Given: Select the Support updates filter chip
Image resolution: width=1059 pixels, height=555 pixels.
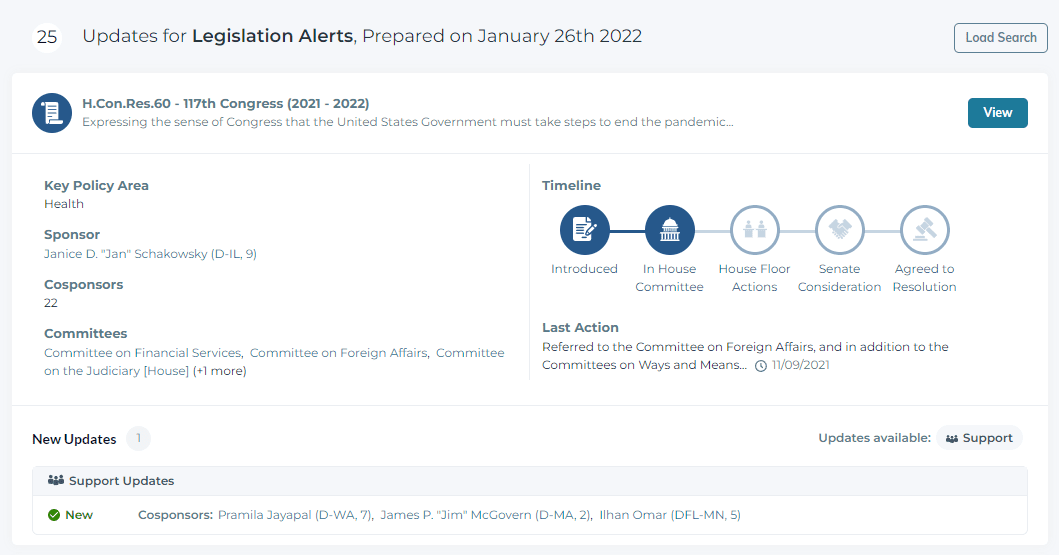Looking at the screenshot, I should coord(979,438).
